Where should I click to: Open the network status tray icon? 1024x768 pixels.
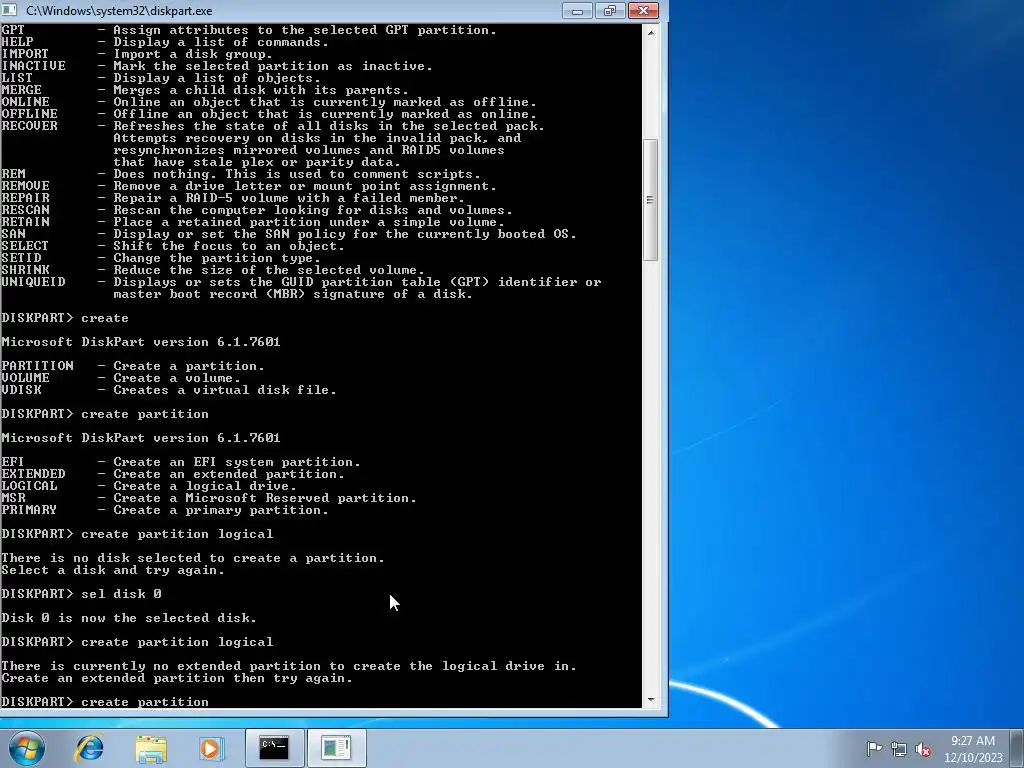(x=899, y=749)
